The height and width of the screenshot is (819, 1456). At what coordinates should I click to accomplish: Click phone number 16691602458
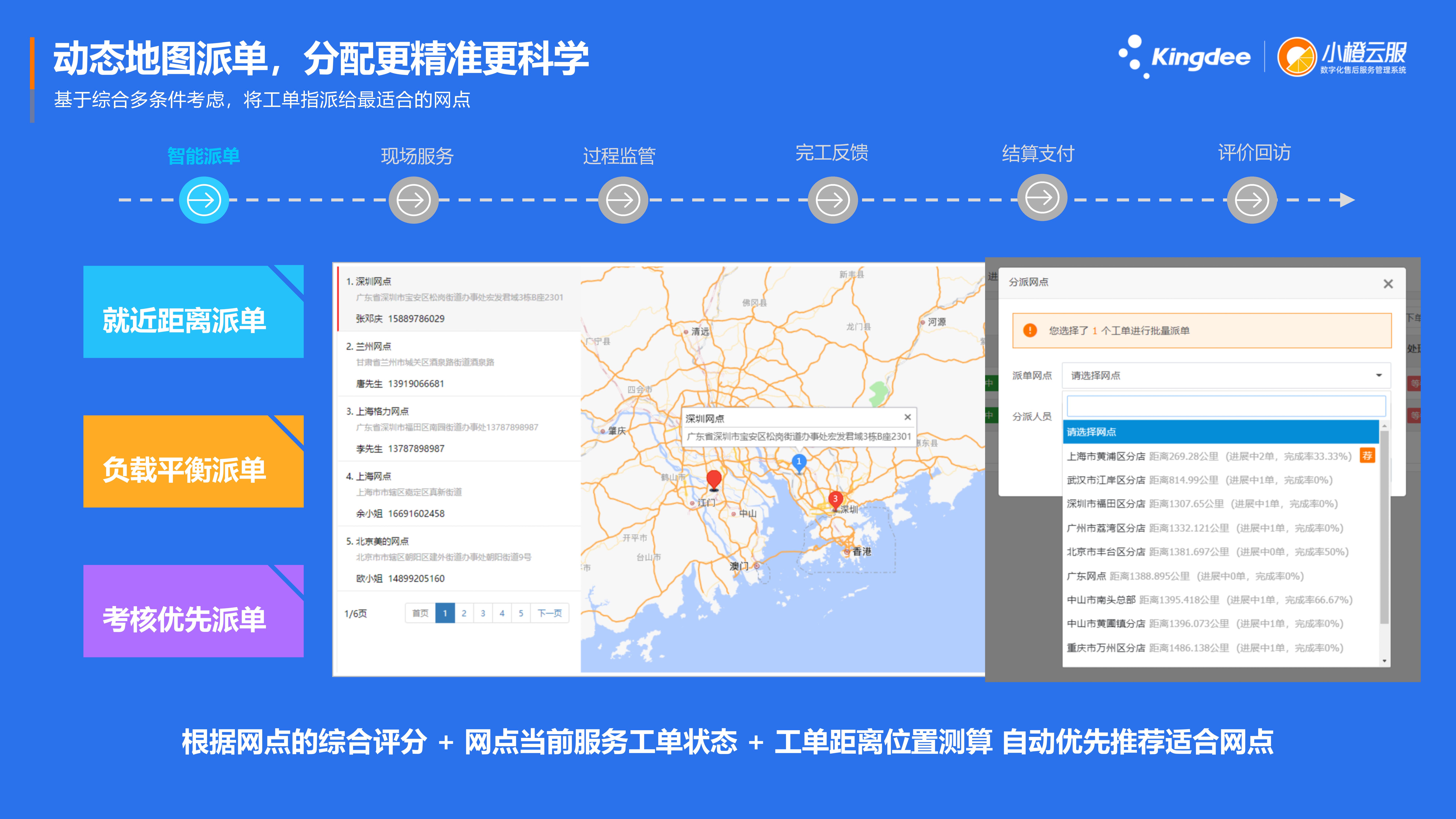416,514
